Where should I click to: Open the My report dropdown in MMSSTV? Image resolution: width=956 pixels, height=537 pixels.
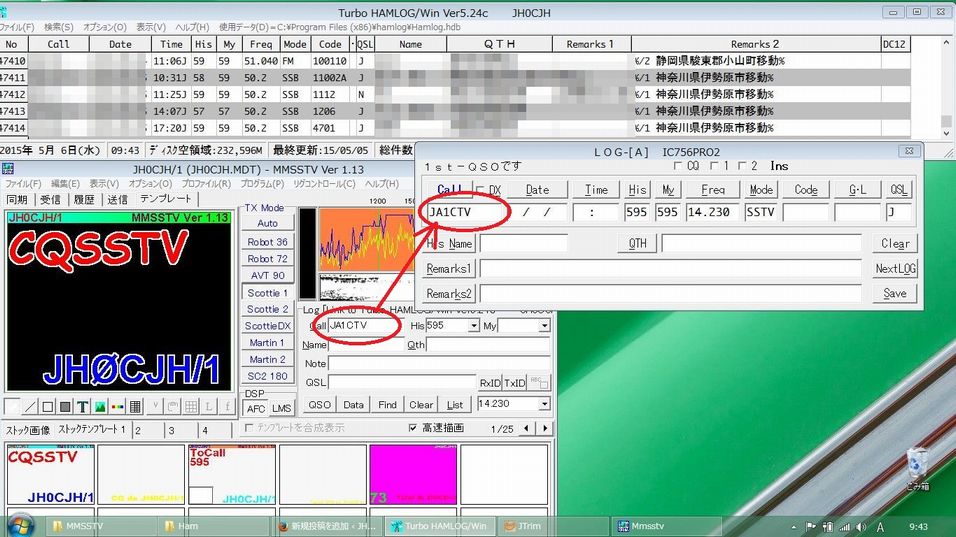[544, 326]
